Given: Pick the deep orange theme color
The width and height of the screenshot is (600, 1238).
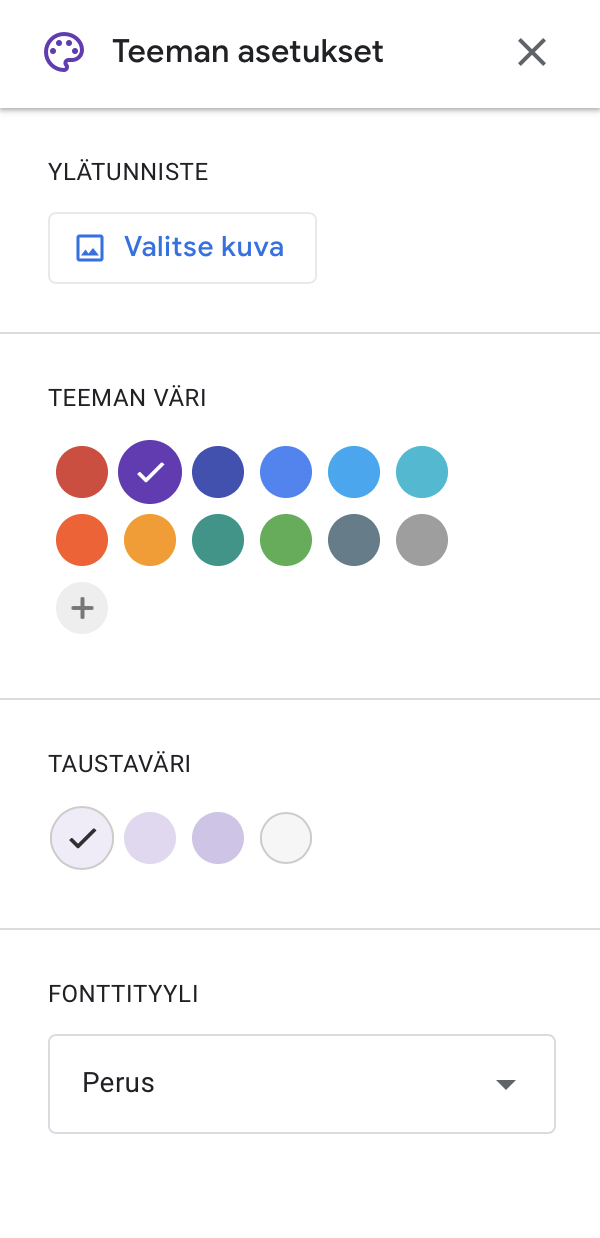Looking at the screenshot, I should pos(82,540).
